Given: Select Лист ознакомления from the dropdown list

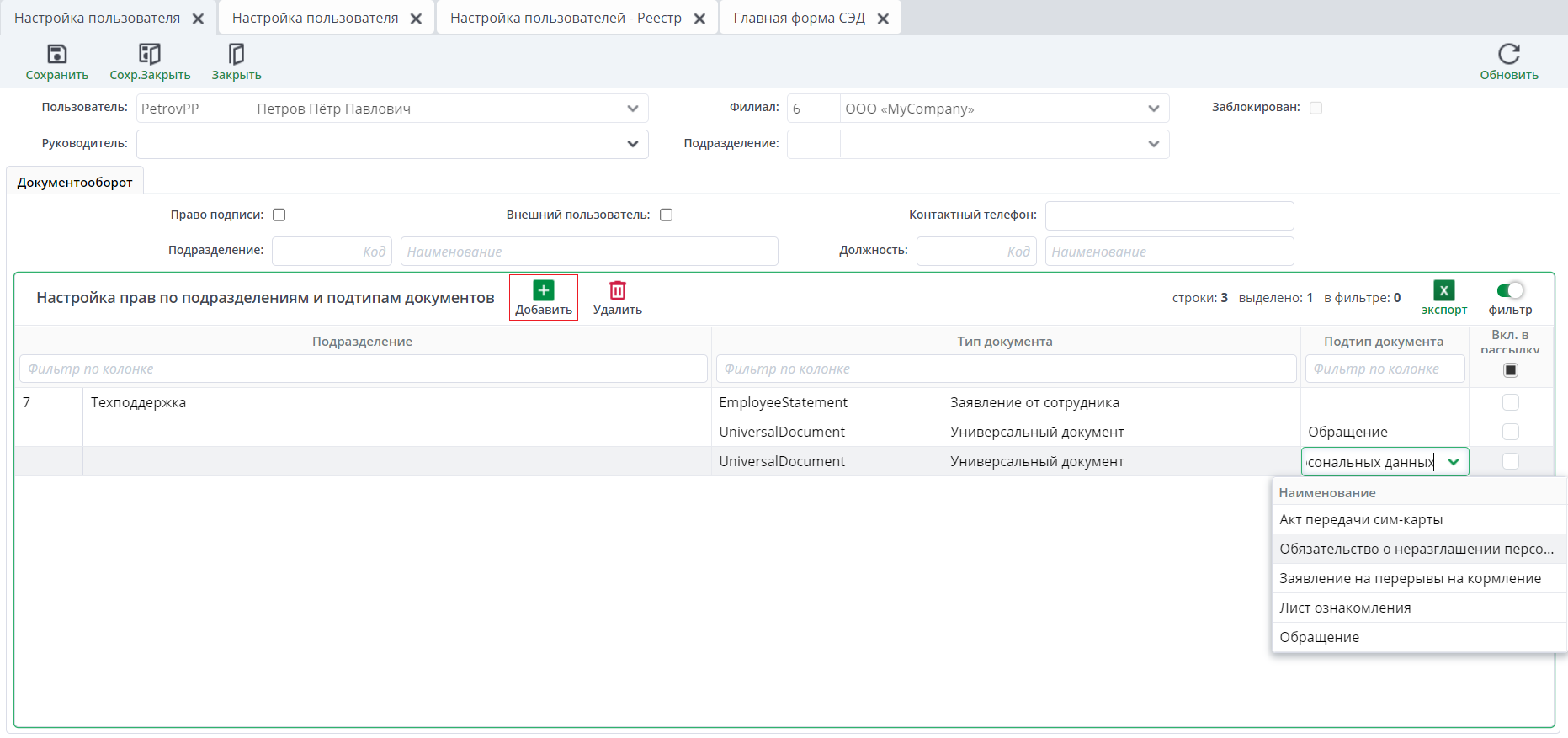Looking at the screenshot, I should pos(1345,608).
